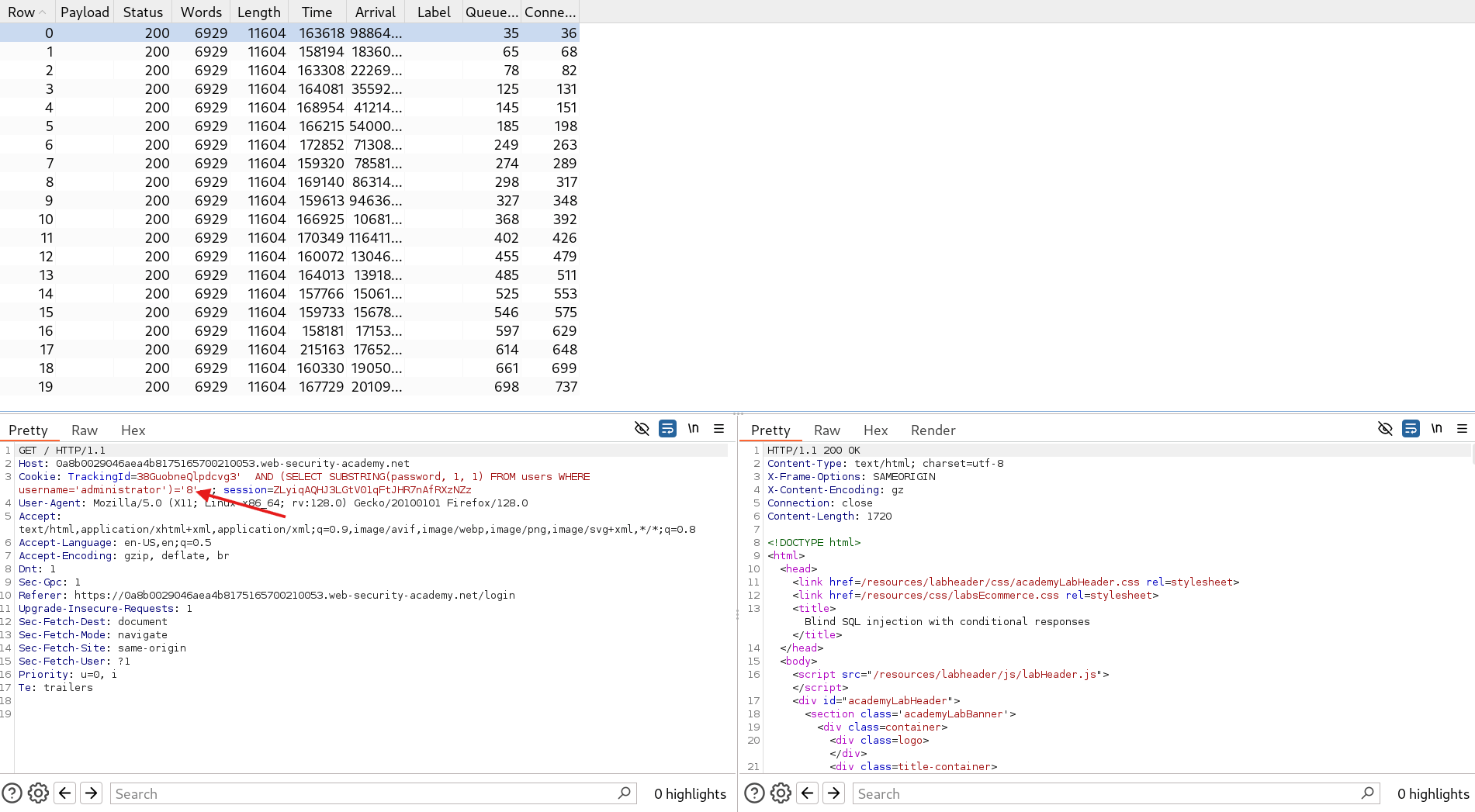Hide non-printable characters in request panel
This screenshot has height=812, width=1475.
[x=642, y=429]
